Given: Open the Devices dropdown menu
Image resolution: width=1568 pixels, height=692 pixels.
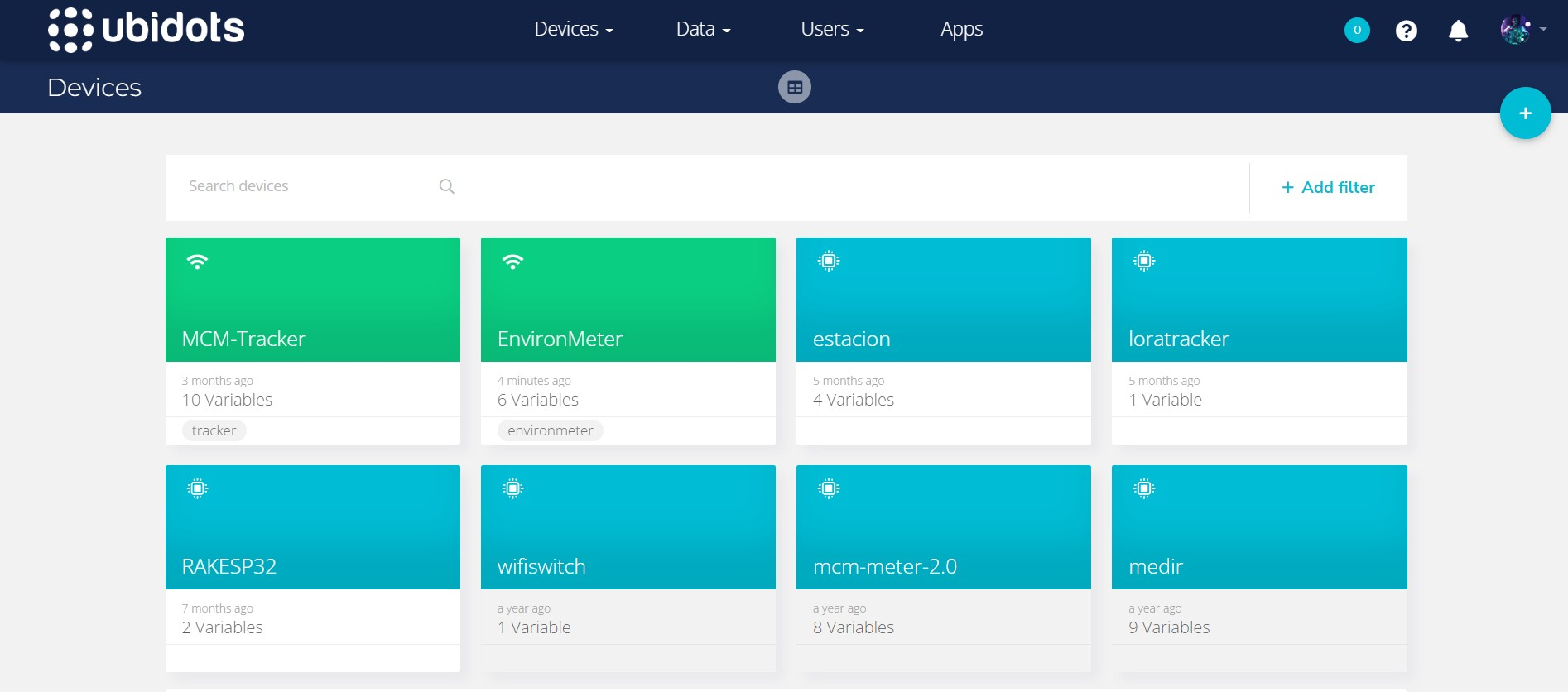Looking at the screenshot, I should pyautogui.click(x=574, y=29).
